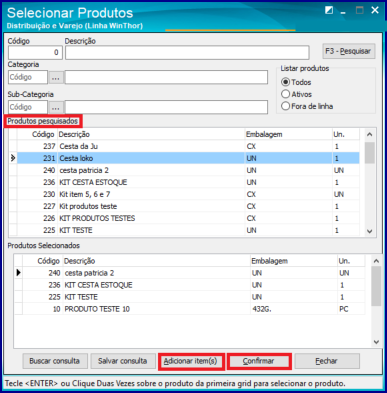Image resolution: width=387 pixels, height=393 pixels.
Task: Click Embalagem column header in searched grid
Action: coord(288,134)
